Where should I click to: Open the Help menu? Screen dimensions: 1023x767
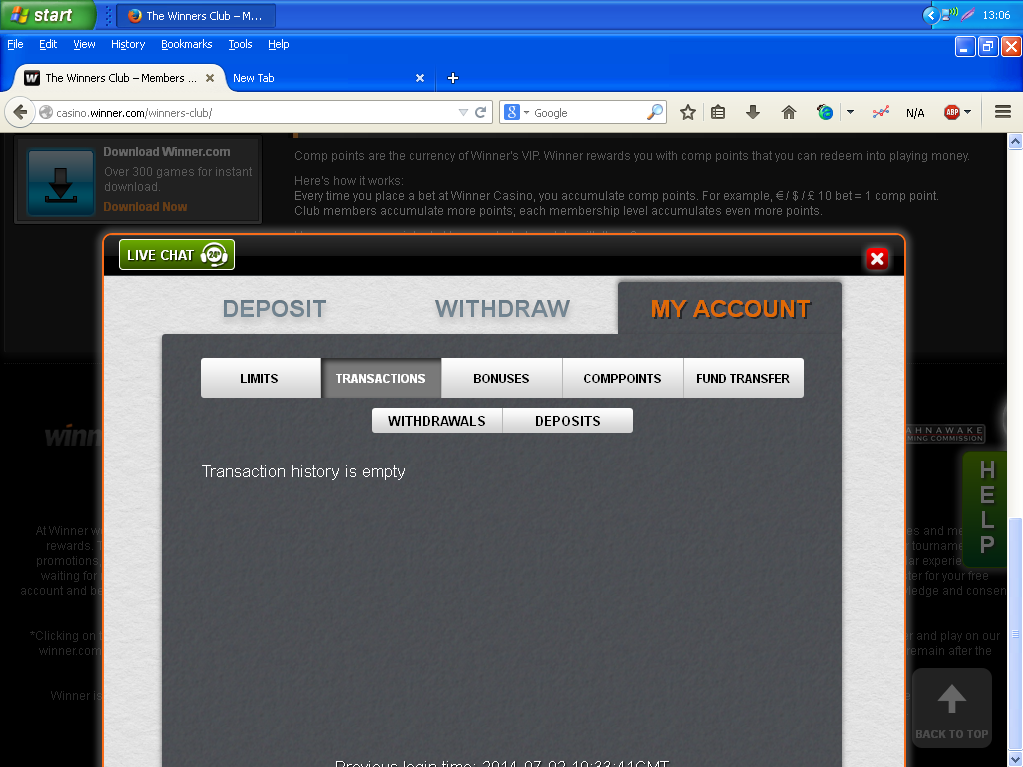point(279,44)
